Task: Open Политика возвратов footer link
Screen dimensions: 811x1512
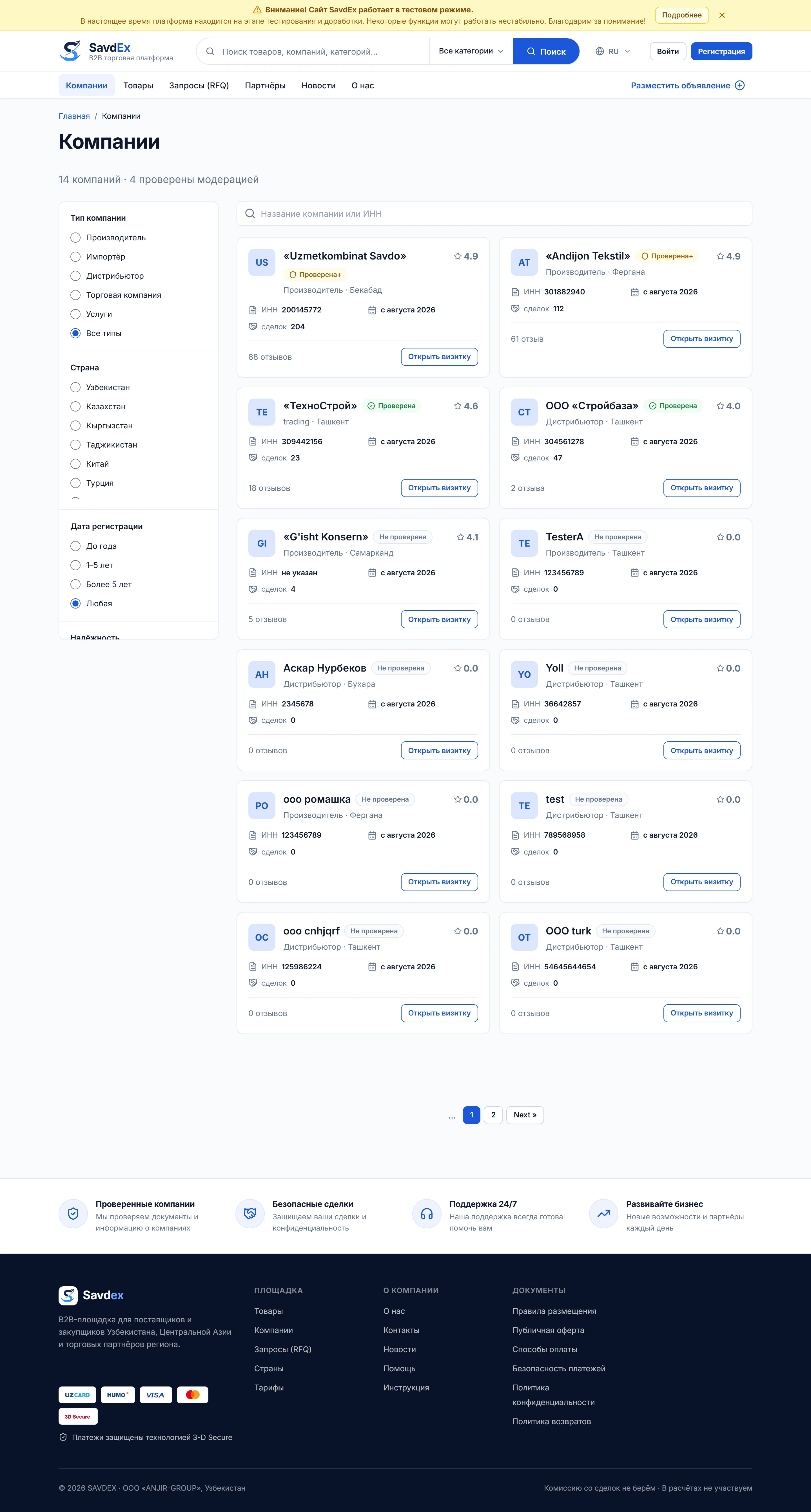Action: [551, 1422]
